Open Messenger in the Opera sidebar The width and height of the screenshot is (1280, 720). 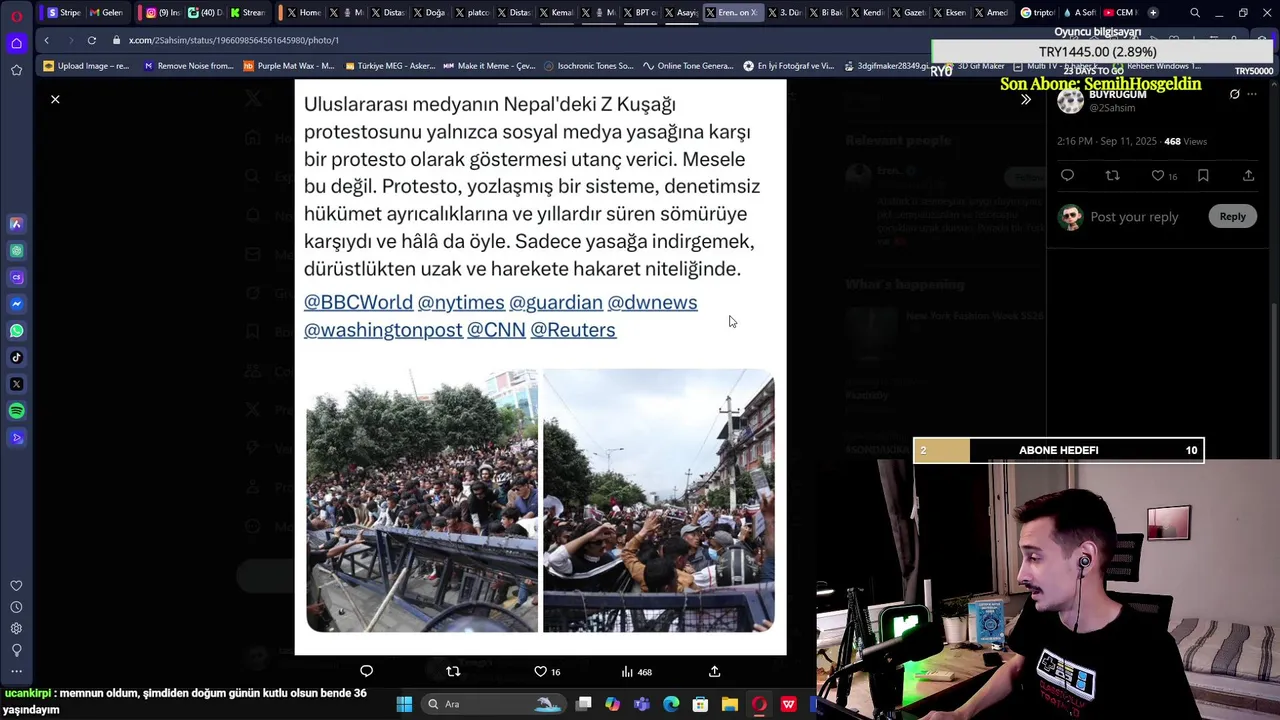point(16,304)
